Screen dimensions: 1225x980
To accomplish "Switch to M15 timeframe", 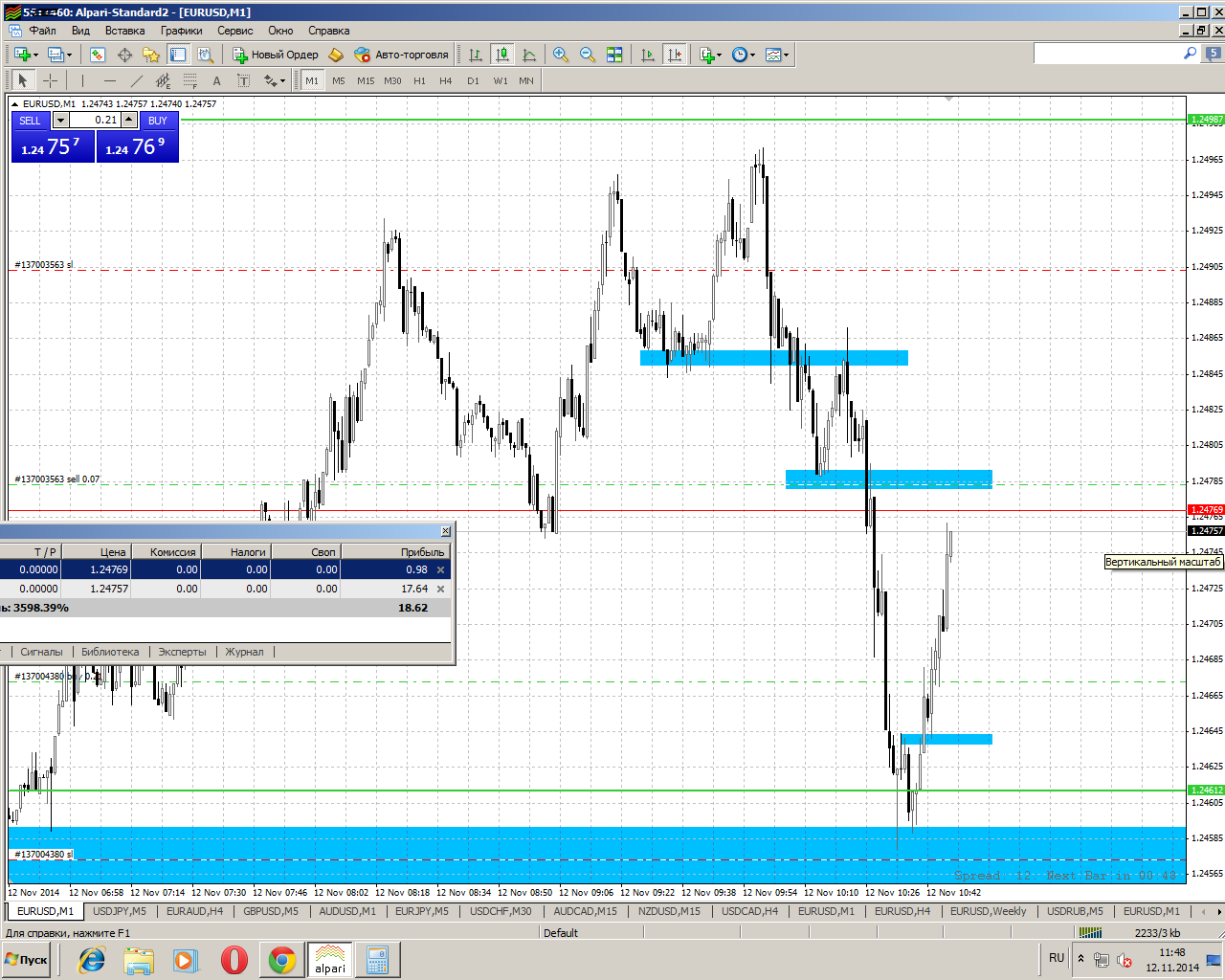I will pos(366,80).
